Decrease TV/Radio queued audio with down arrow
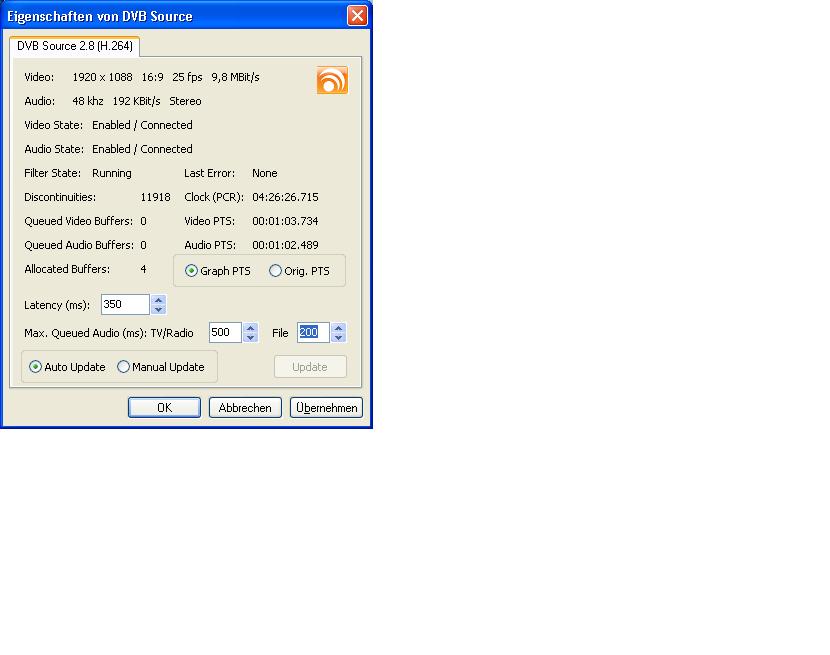 [x=250, y=338]
